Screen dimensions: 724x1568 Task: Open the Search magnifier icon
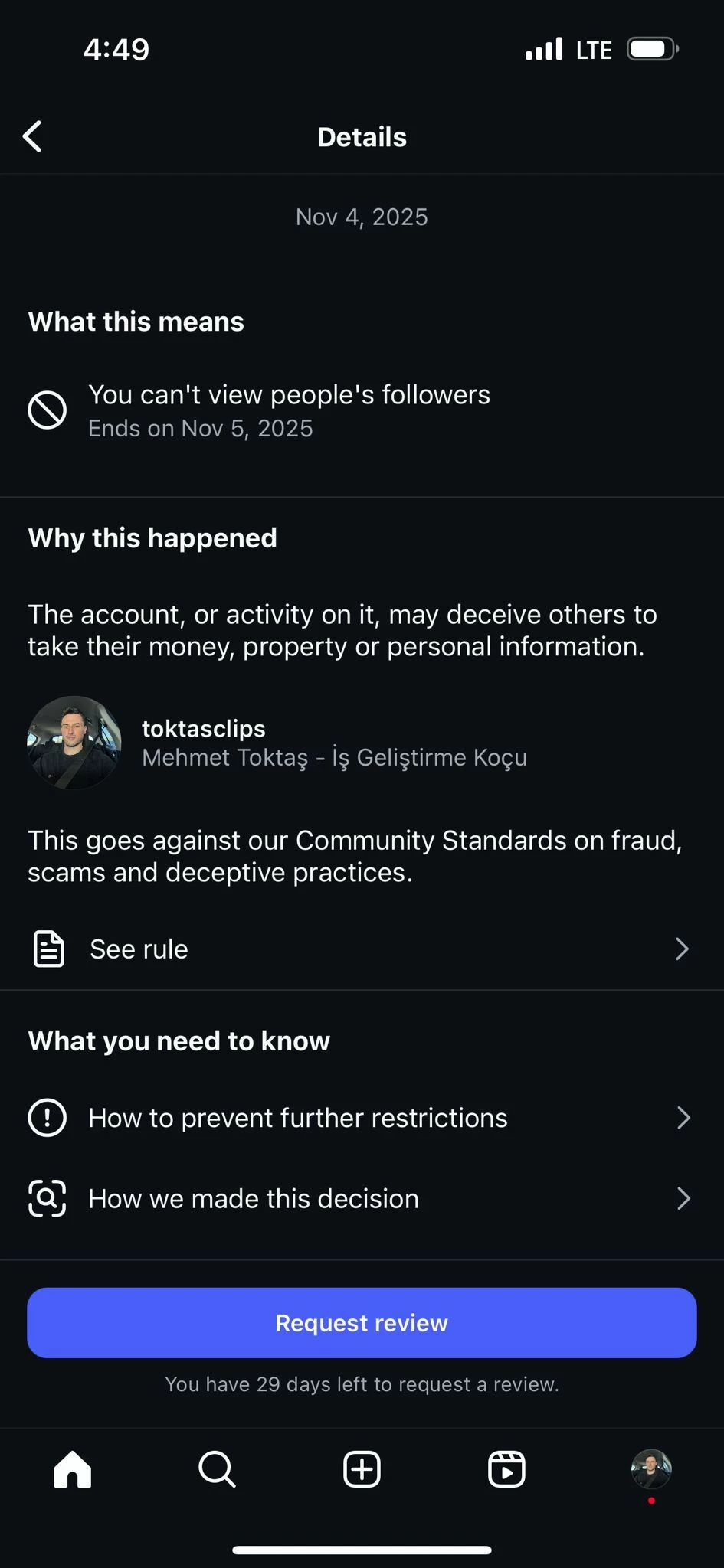point(217,1469)
